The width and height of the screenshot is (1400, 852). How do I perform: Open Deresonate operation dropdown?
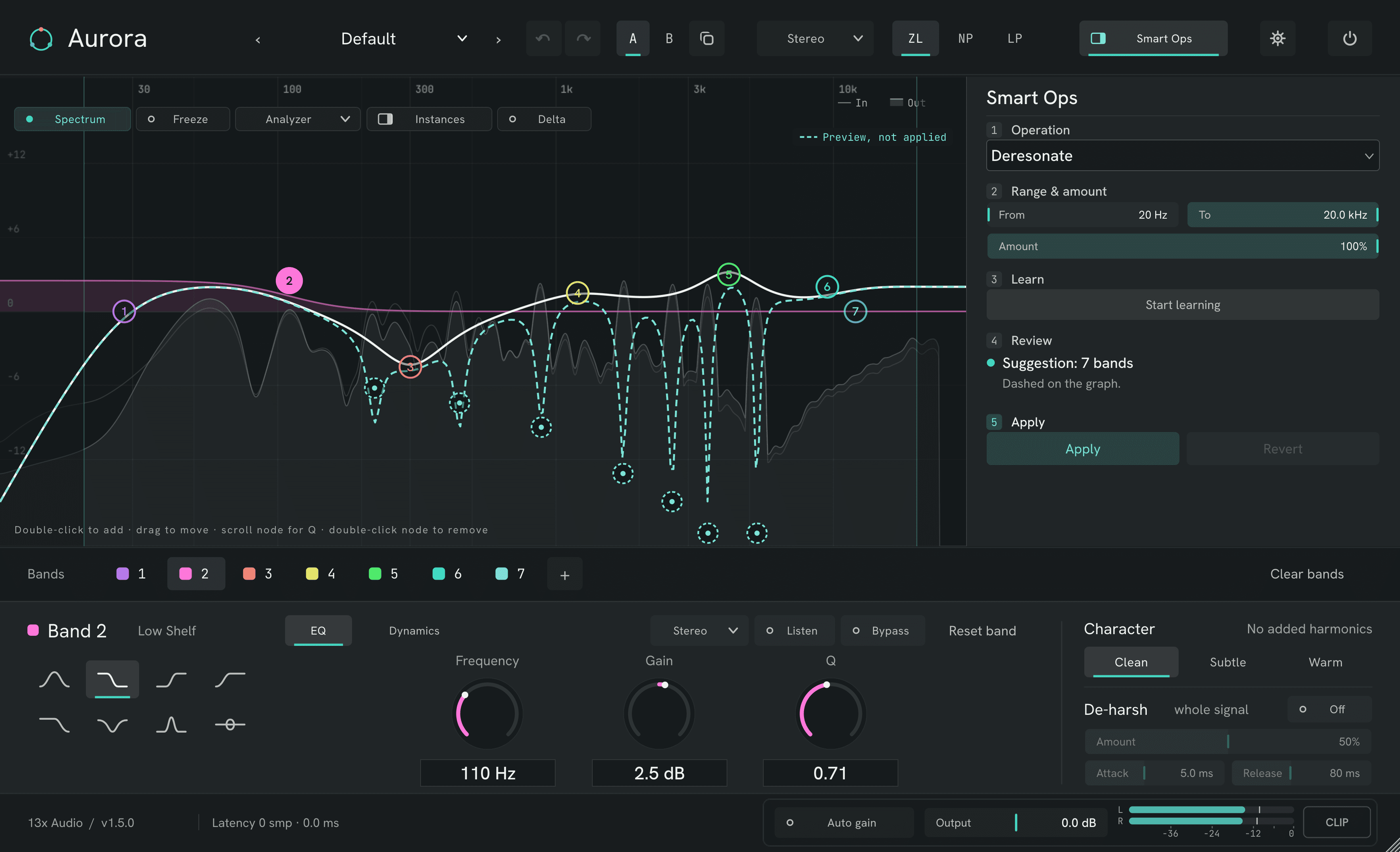(1182, 156)
